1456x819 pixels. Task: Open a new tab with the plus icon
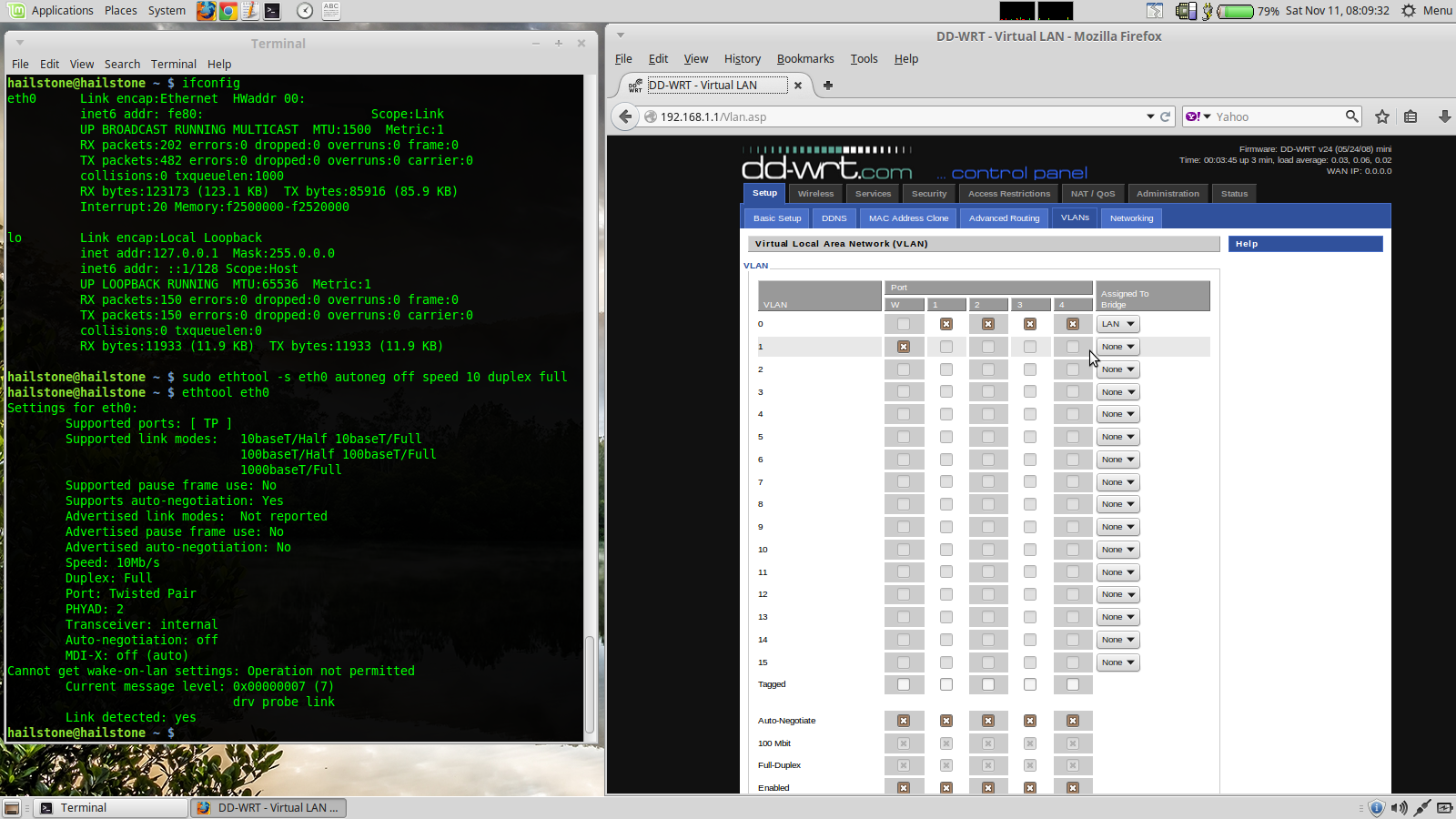(828, 86)
